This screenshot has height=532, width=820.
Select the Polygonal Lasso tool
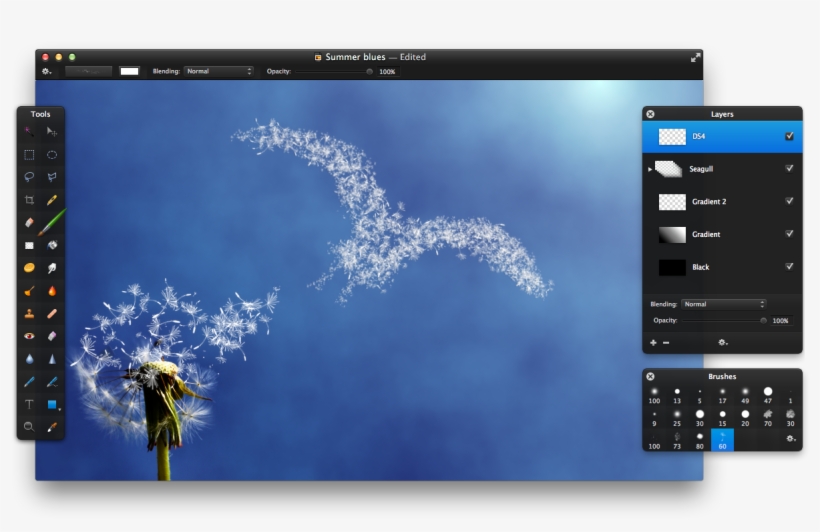tap(52, 177)
